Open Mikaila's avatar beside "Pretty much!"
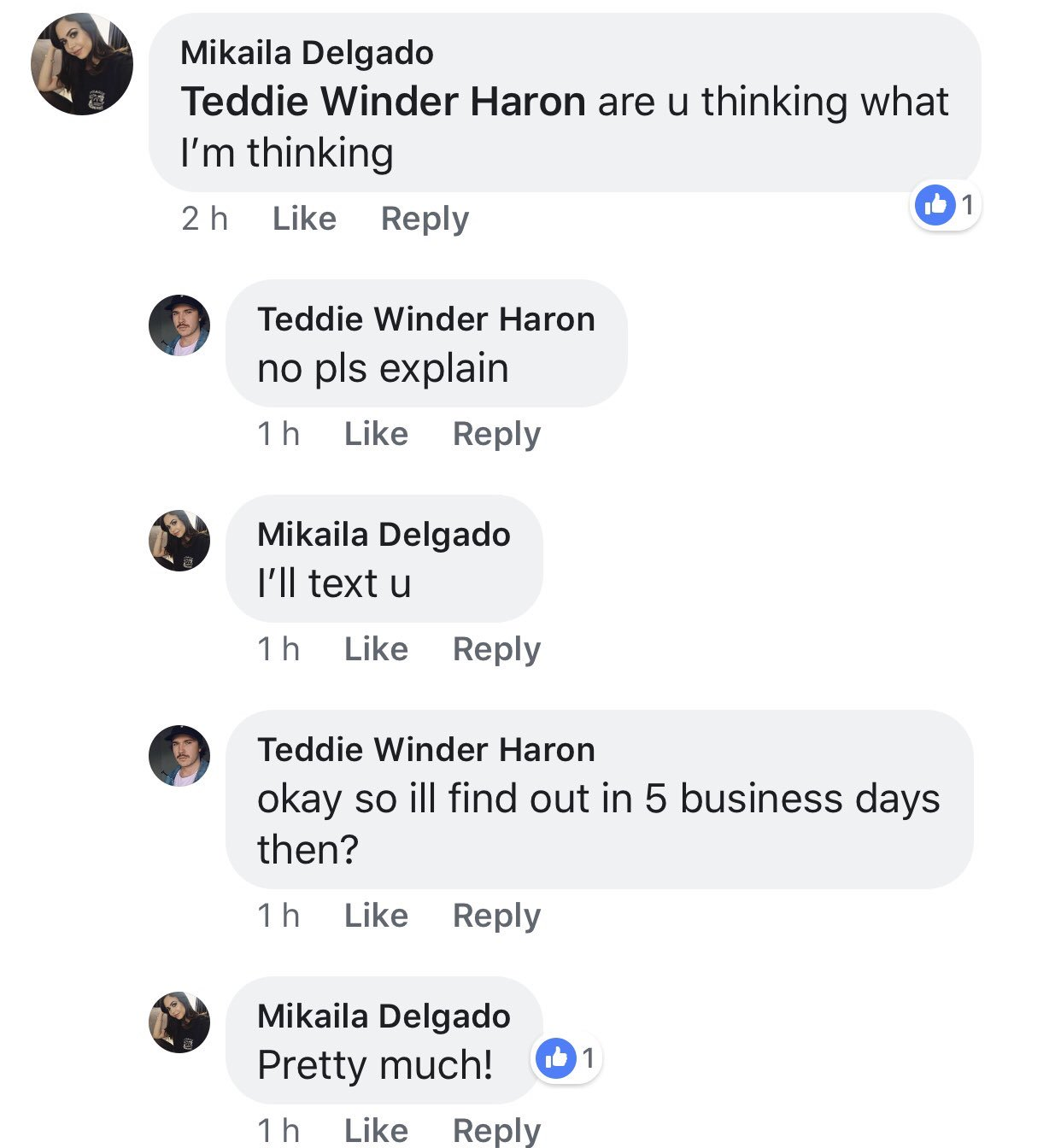Image resolution: width=1061 pixels, height=1148 pixels. pyautogui.click(x=179, y=1022)
